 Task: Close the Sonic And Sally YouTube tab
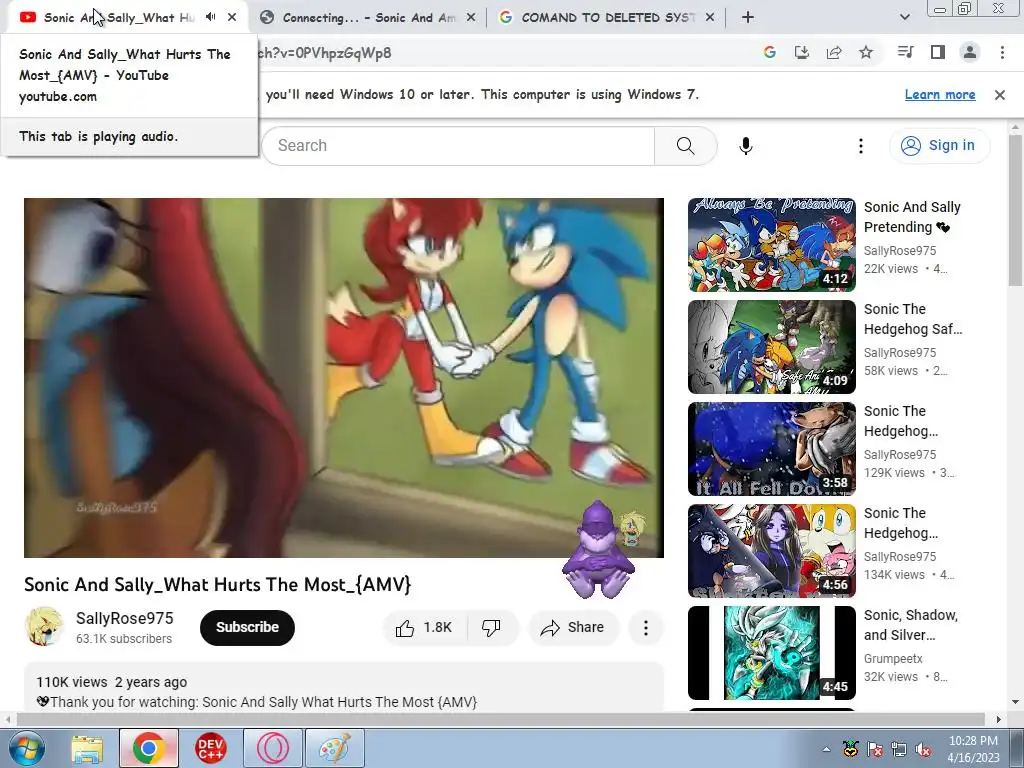pos(232,17)
